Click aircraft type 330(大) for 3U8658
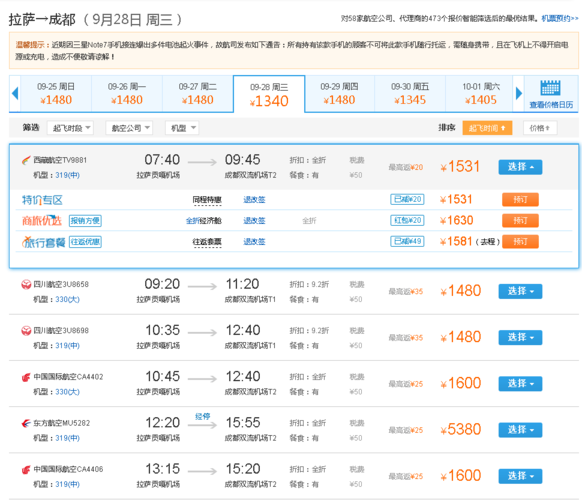Screen dimensions: 582x500 click(68, 300)
